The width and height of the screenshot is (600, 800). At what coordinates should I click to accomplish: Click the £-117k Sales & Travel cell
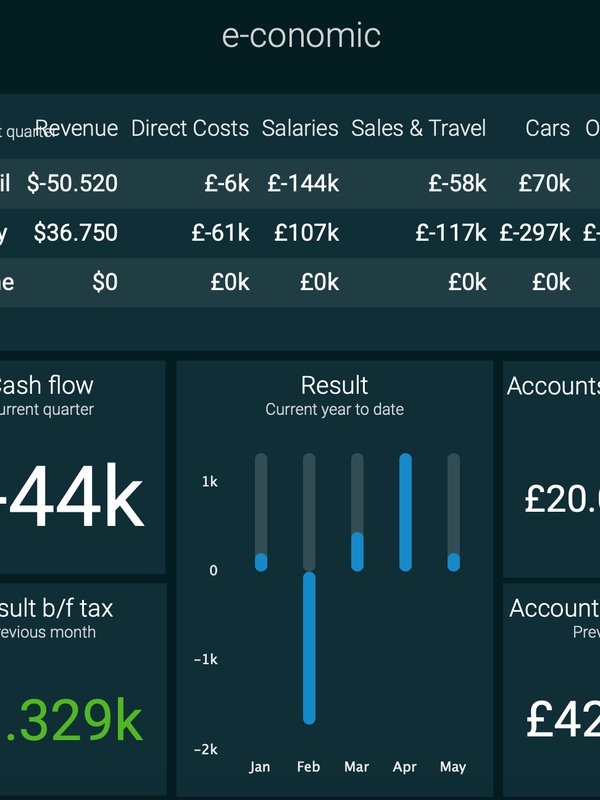coord(450,233)
